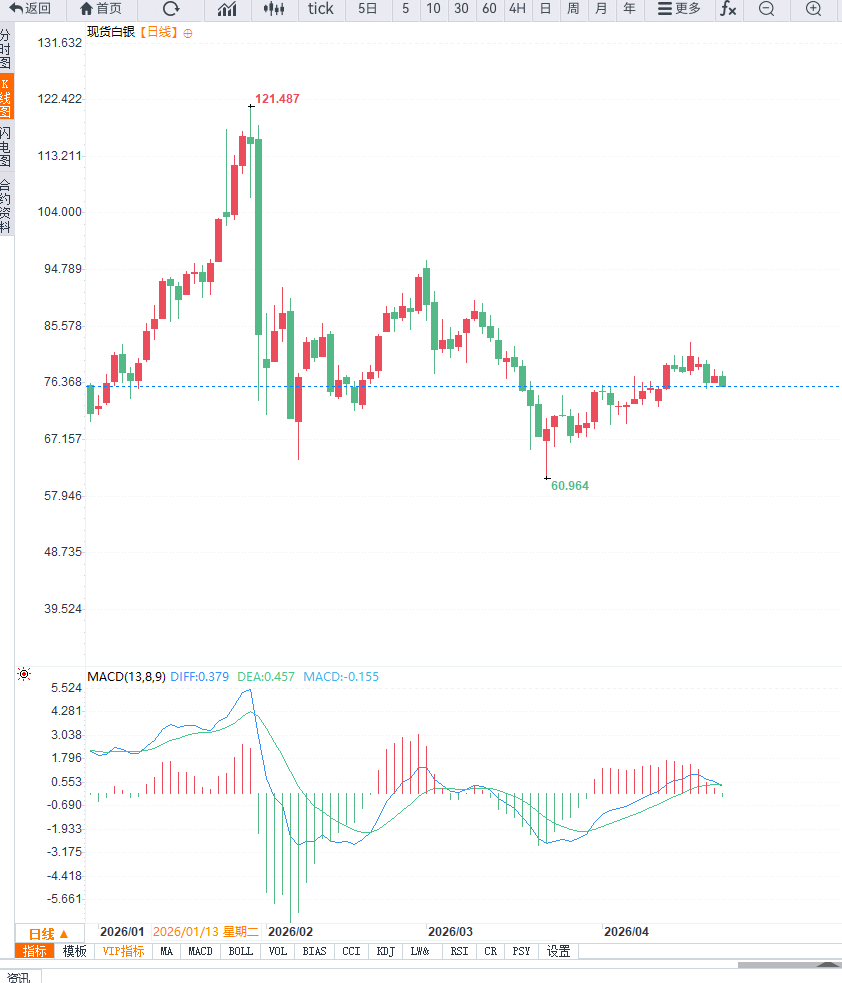
Task: Open the fx formula indicator icon
Action: click(x=728, y=9)
